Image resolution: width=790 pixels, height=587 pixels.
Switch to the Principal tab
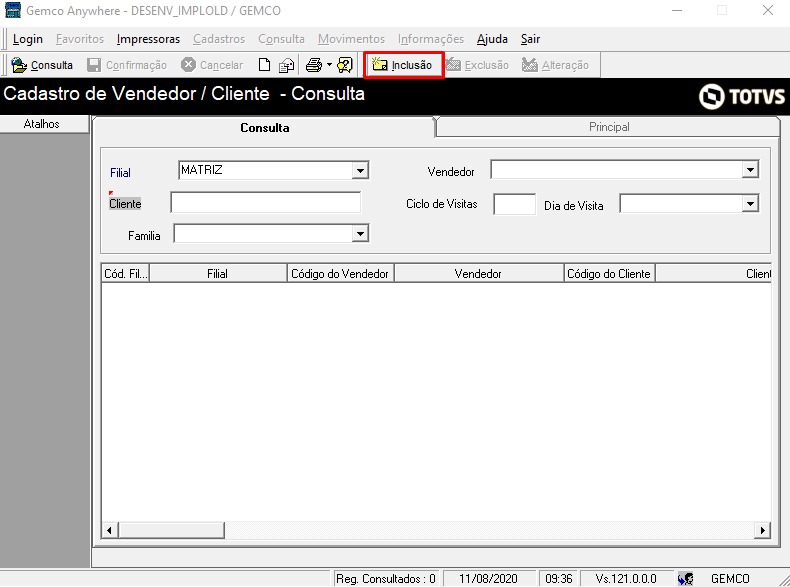point(609,127)
